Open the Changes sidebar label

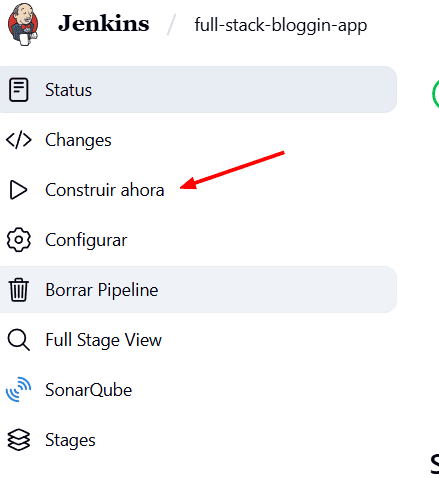(x=78, y=140)
